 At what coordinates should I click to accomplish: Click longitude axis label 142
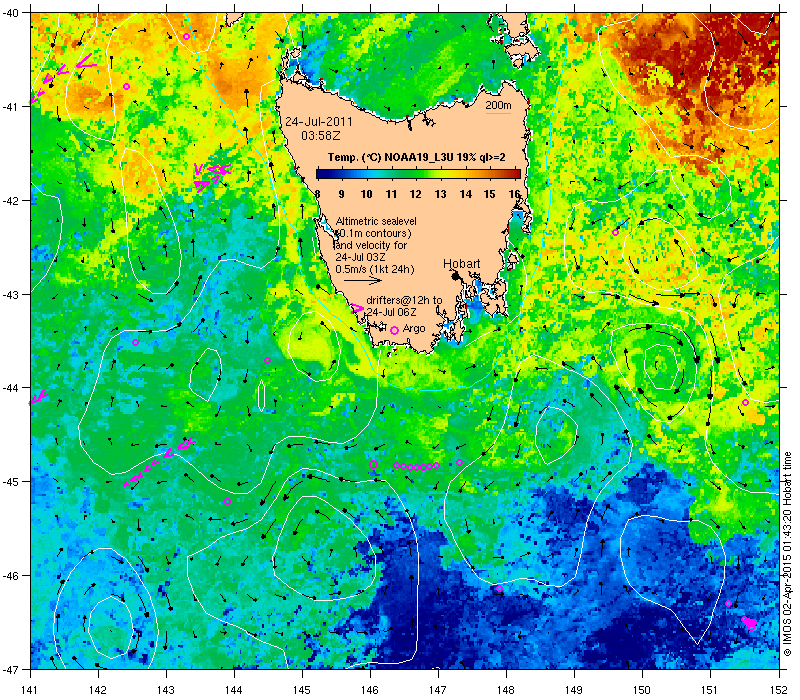point(98,690)
